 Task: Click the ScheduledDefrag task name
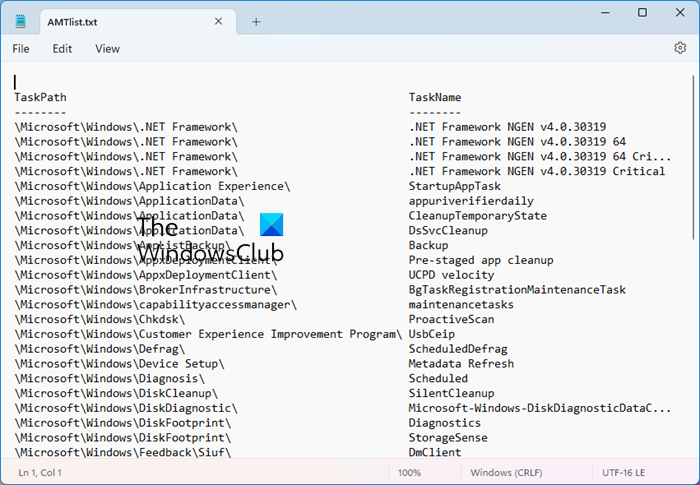pyautogui.click(x=458, y=349)
